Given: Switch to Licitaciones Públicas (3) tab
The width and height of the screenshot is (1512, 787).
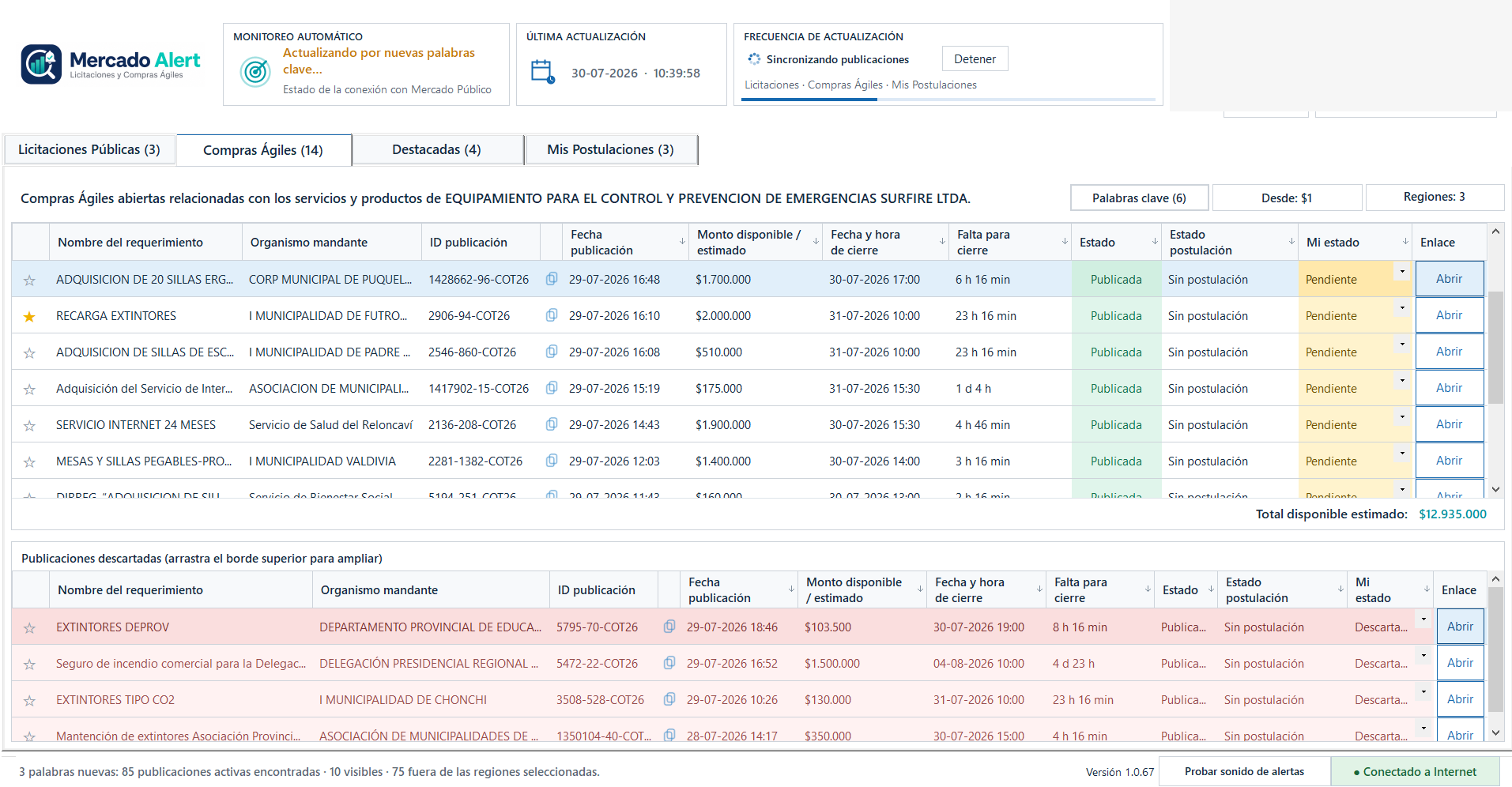Looking at the screenshot, I should (89, 149).
